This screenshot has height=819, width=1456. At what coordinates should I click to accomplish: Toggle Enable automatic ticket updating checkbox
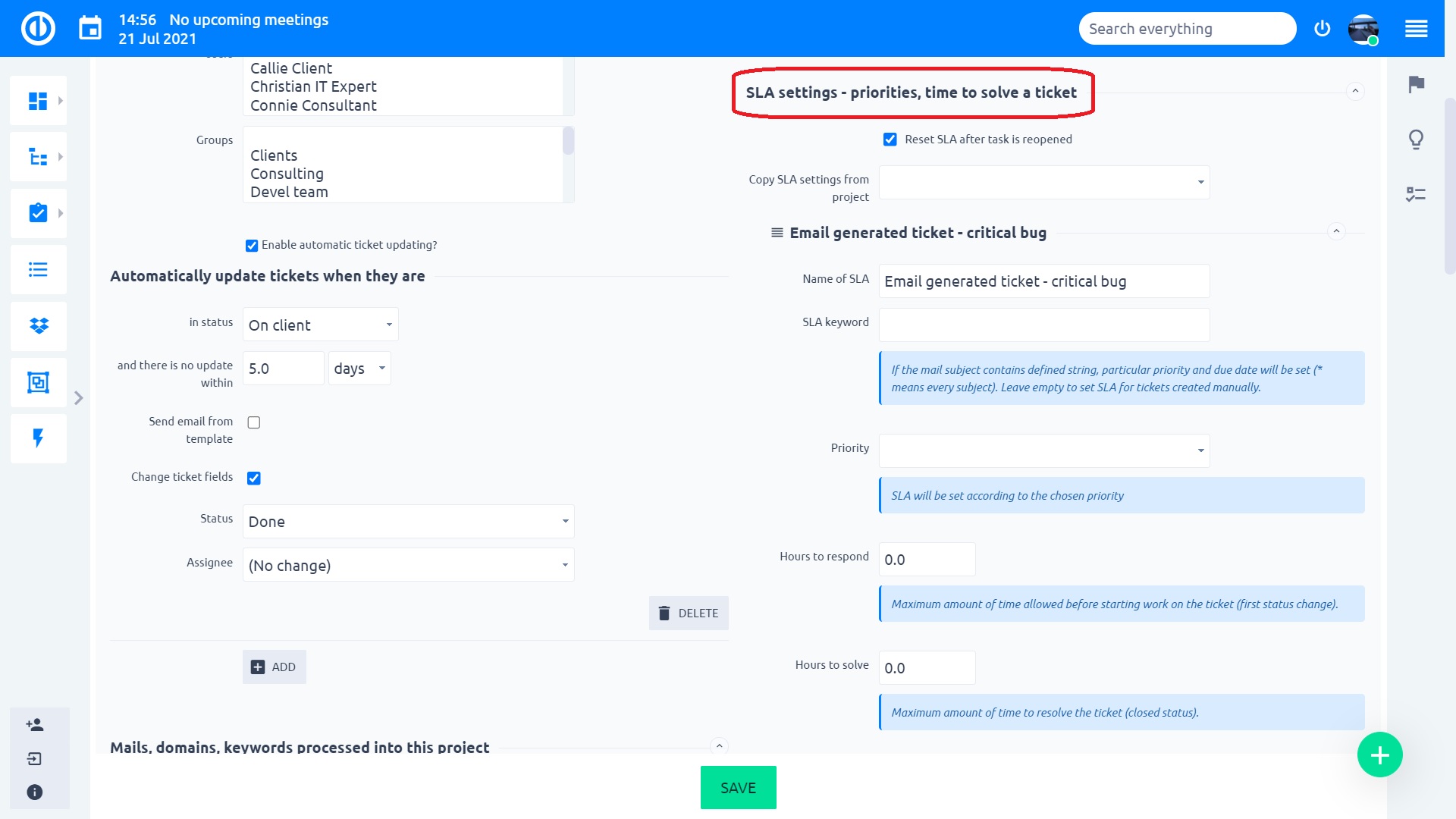click(252, 246)
